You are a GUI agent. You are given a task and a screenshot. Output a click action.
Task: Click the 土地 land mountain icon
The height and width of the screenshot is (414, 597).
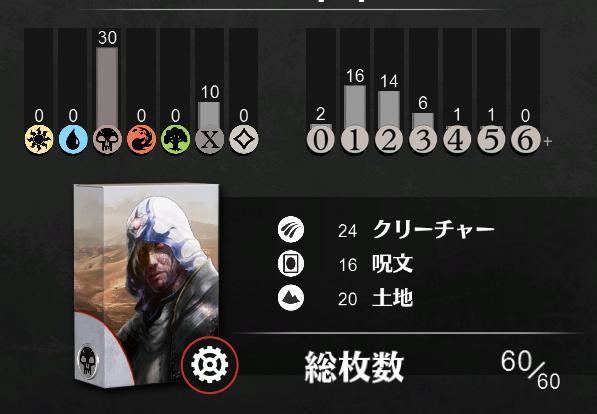[291, 297]
